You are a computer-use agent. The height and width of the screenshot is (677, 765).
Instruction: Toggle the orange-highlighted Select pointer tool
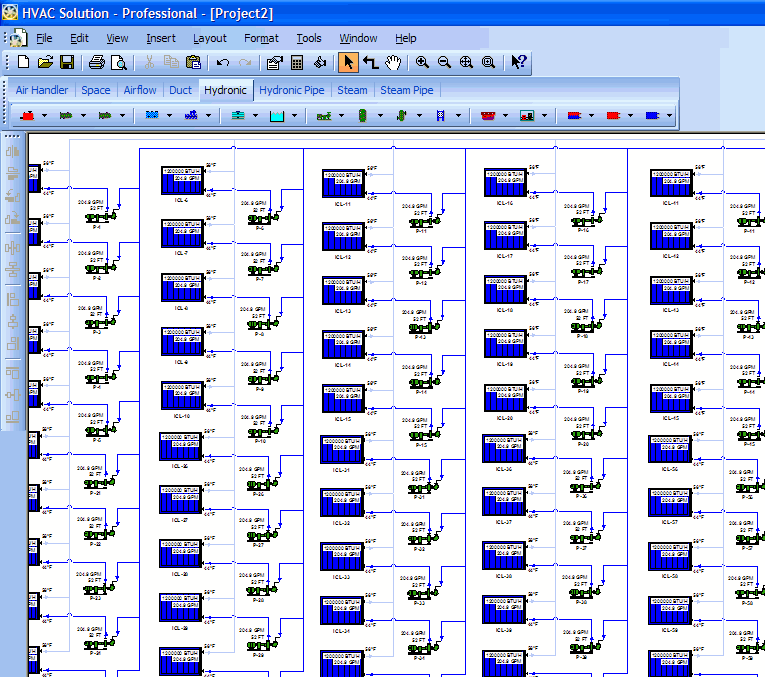(x=348, y=62)
